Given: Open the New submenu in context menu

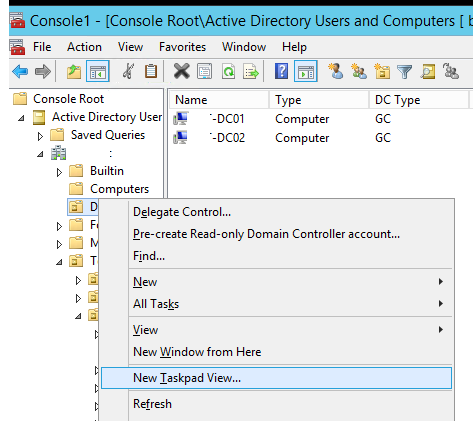Looking at the screenshot, I should pyautogui.click(x=277, y=282).
